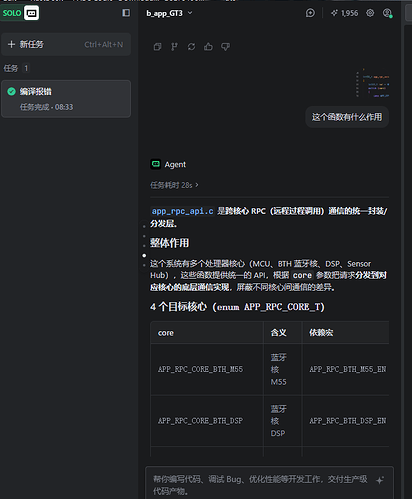This screenshot has width=412, height=499.
Task: Collapse the sidebar panel icon
Action: 126,13
